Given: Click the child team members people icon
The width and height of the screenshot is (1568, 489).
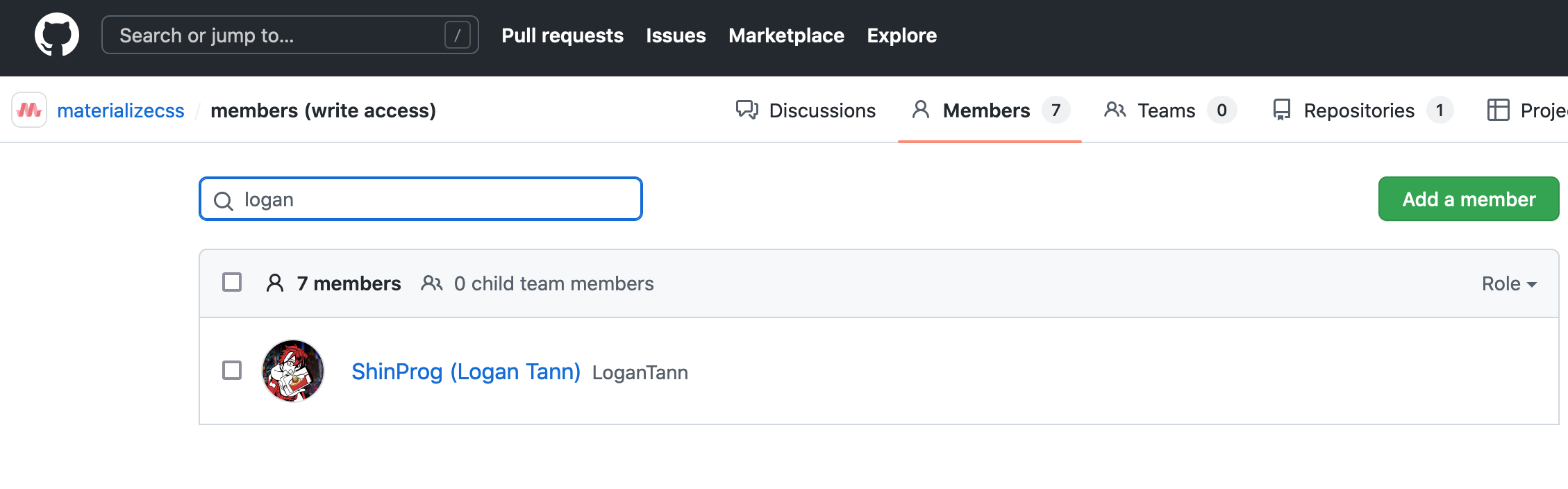Looking at the screenshot, I should [x=432, y=283].
